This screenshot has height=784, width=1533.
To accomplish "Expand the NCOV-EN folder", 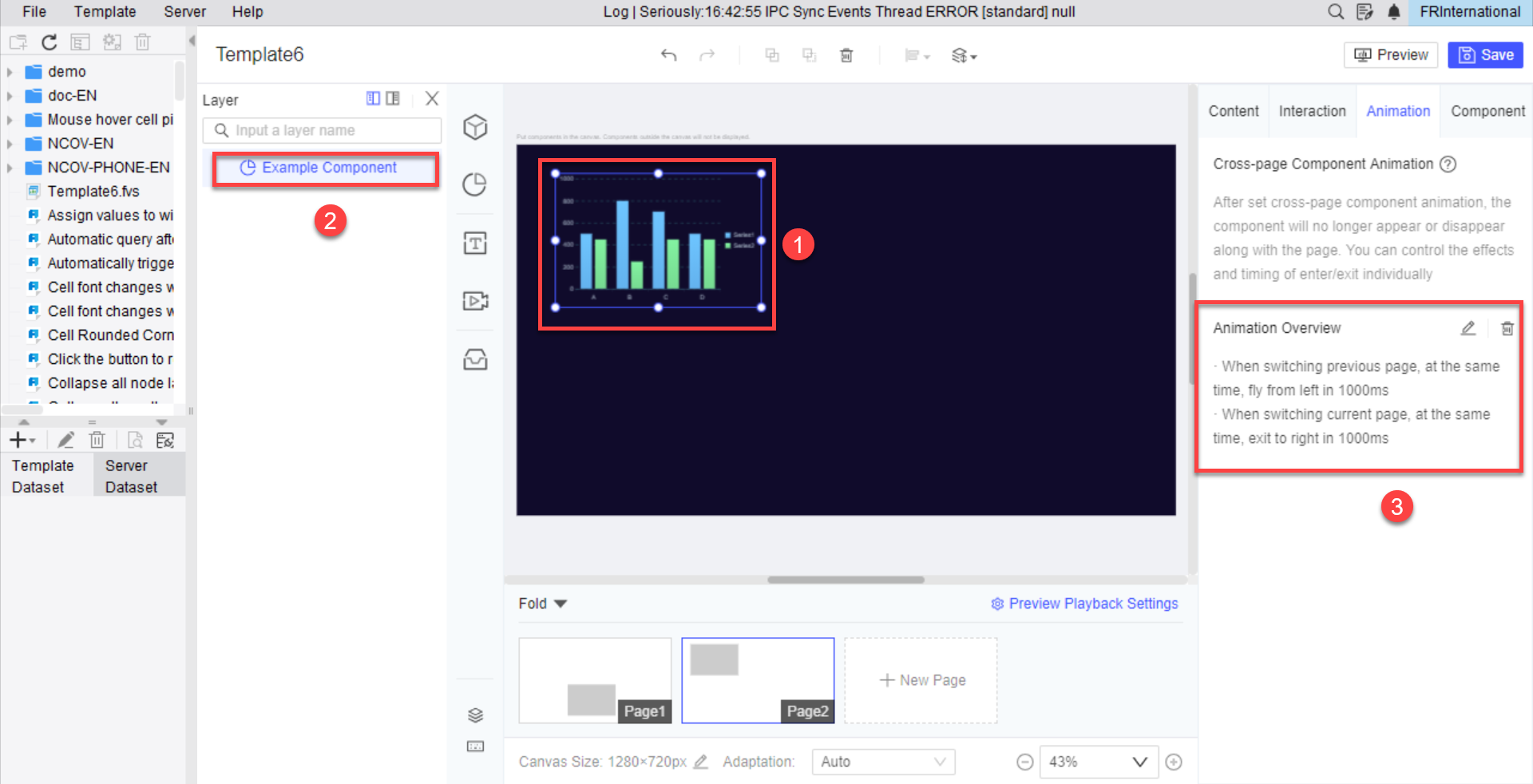I will (10, 144).
